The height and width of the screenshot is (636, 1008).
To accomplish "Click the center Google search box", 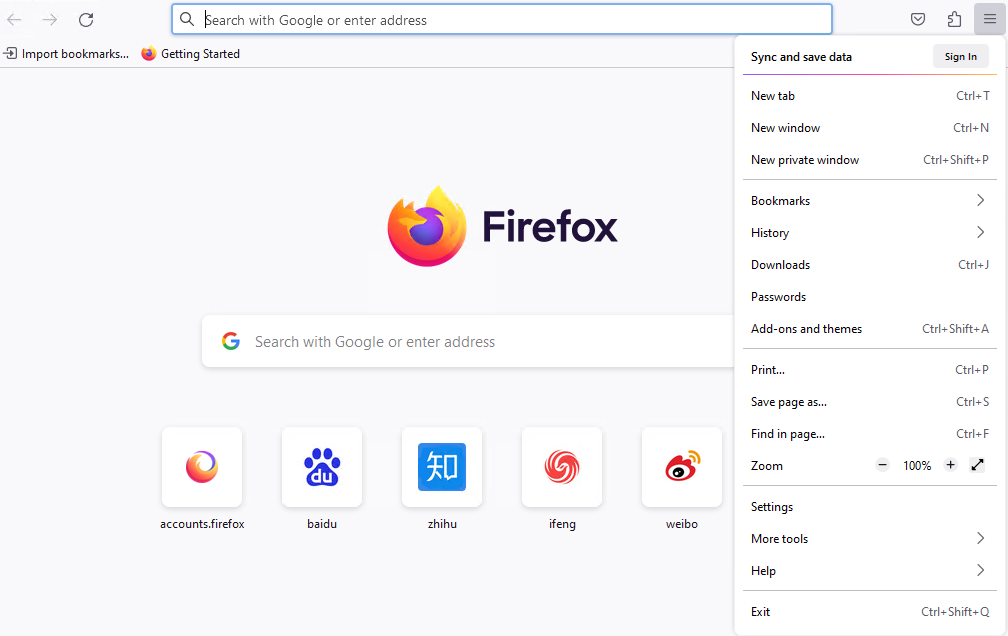I will coord(468,341).
